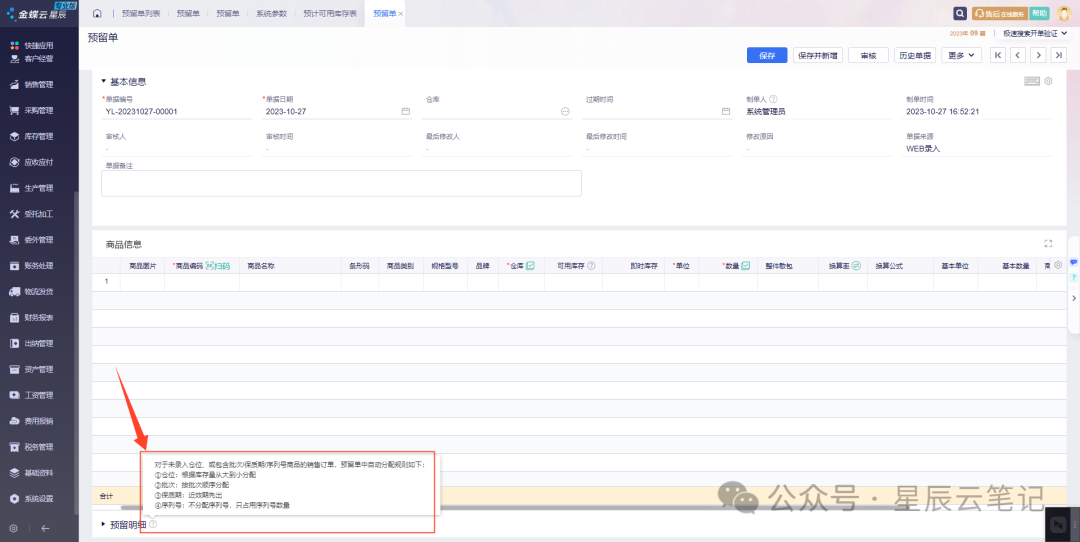Click the settings gear in 基本信息 section

point(1048,81)
